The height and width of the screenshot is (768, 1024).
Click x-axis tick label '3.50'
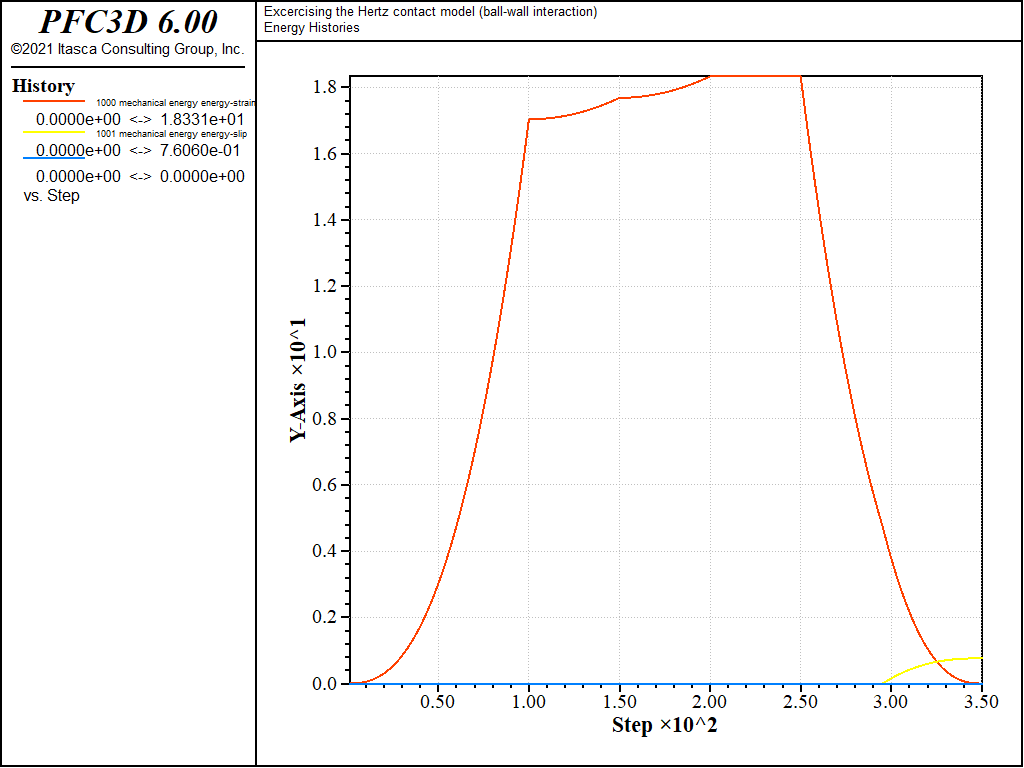click(x=982, y=702)
